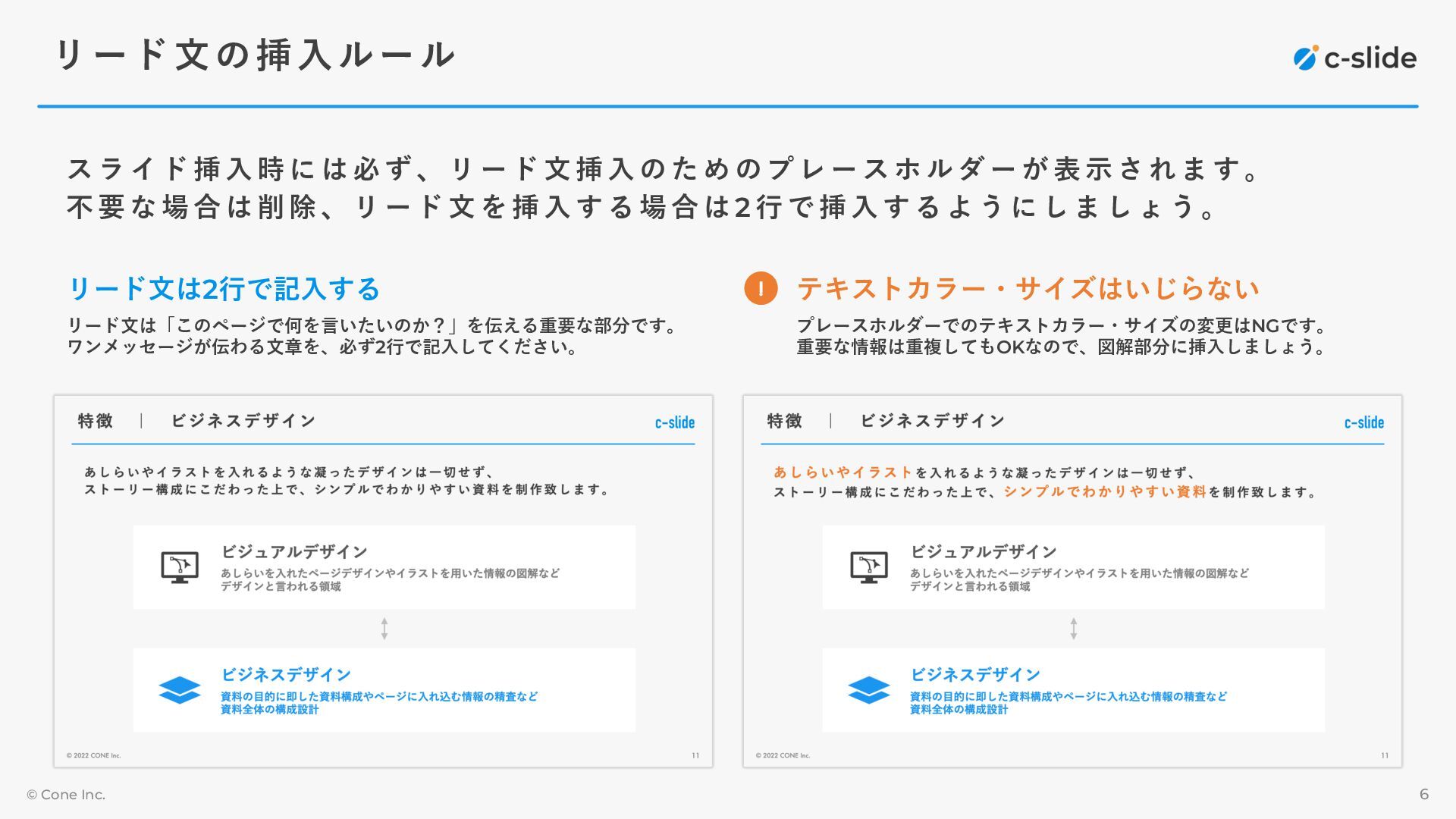Image resolution: width=1456 pixels, height=819 pixels.
Task: Click monitor pen-tool icon in left thumbnail
Action: 180,567
